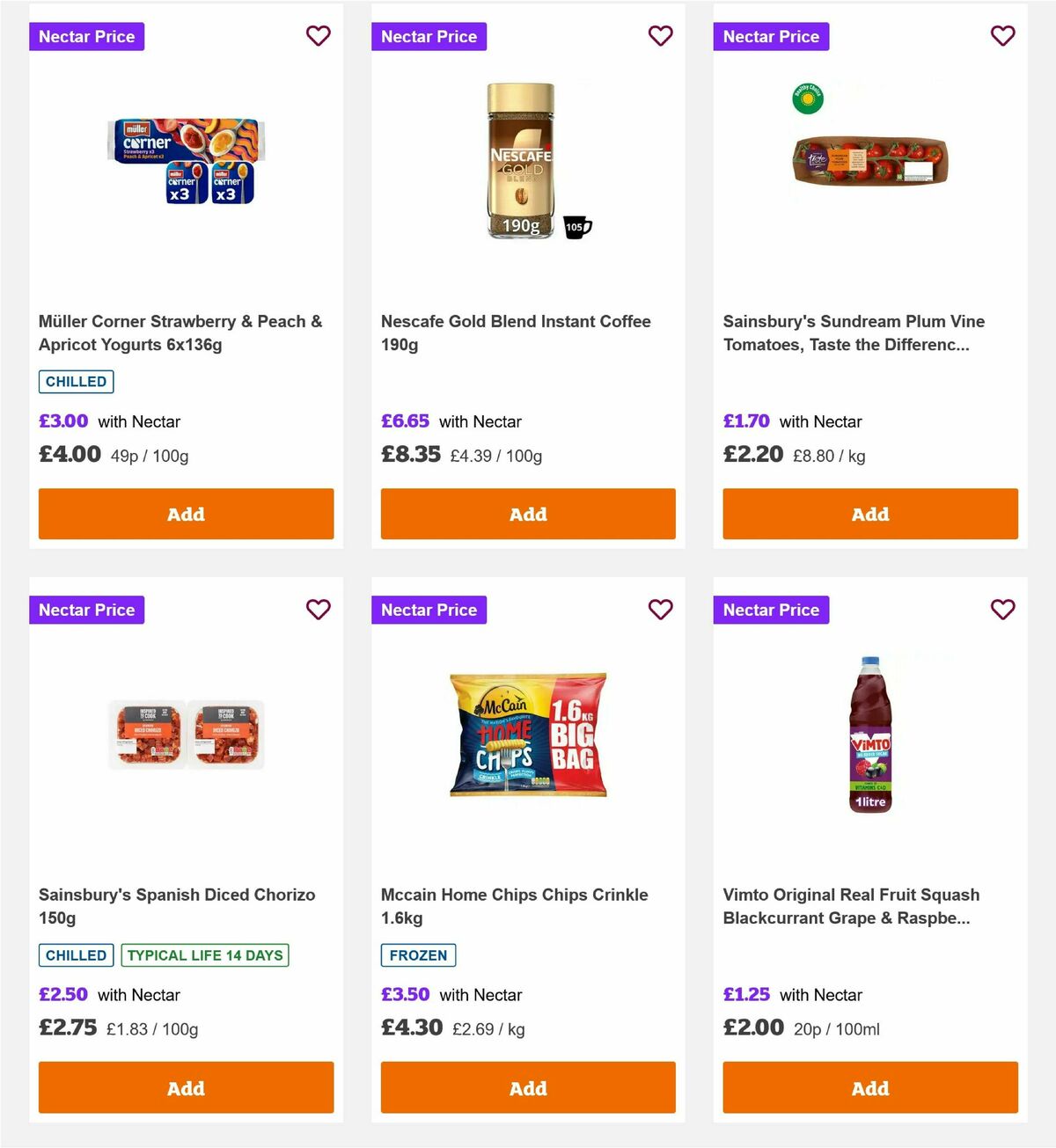The width and height of the screenshot is (1056, 1148).
Task: Favourite the Müller Corner yogurts
Action: 319,35
